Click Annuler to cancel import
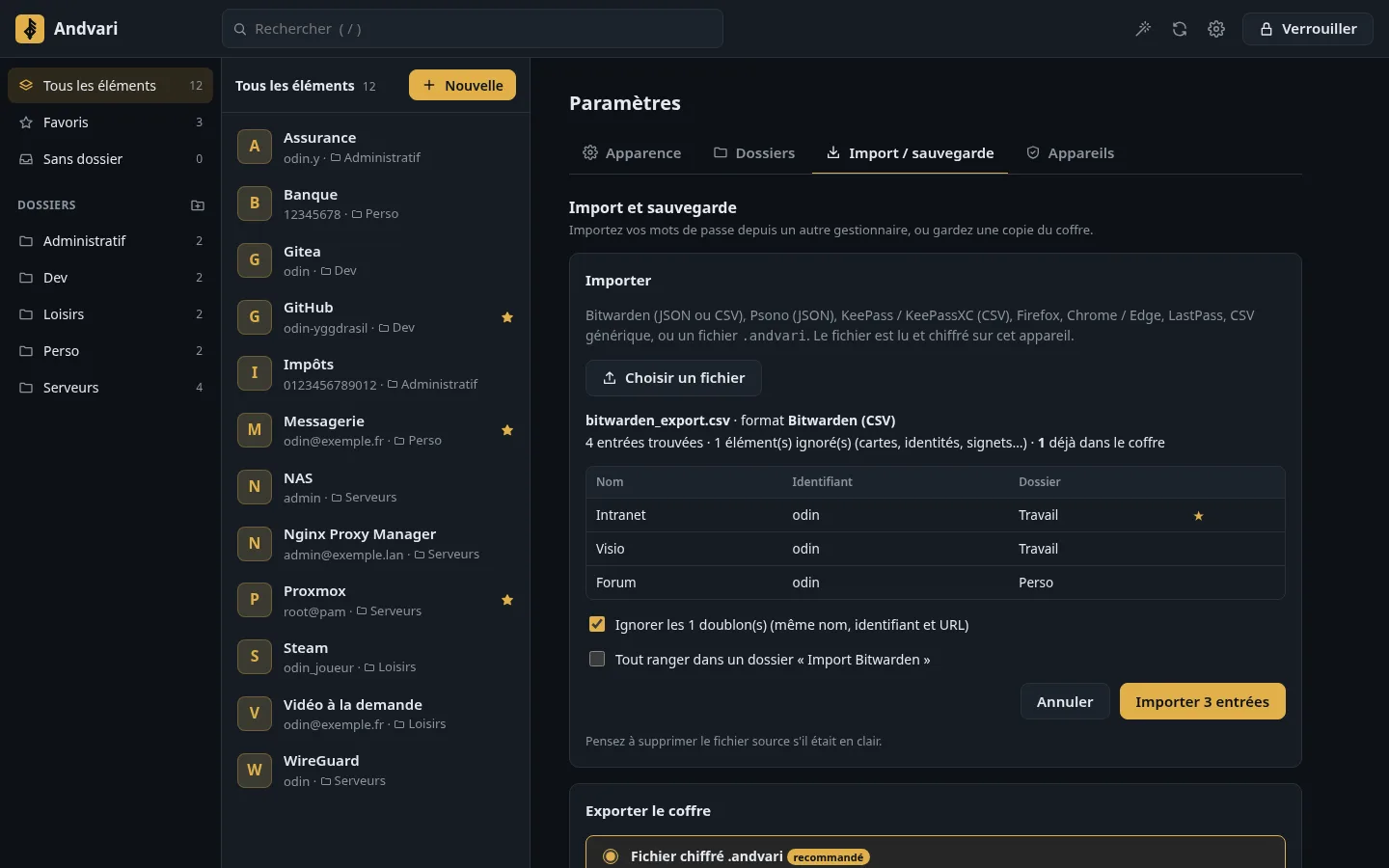The width and height of the screenshot is (1389, 868). pos(1065,702)
